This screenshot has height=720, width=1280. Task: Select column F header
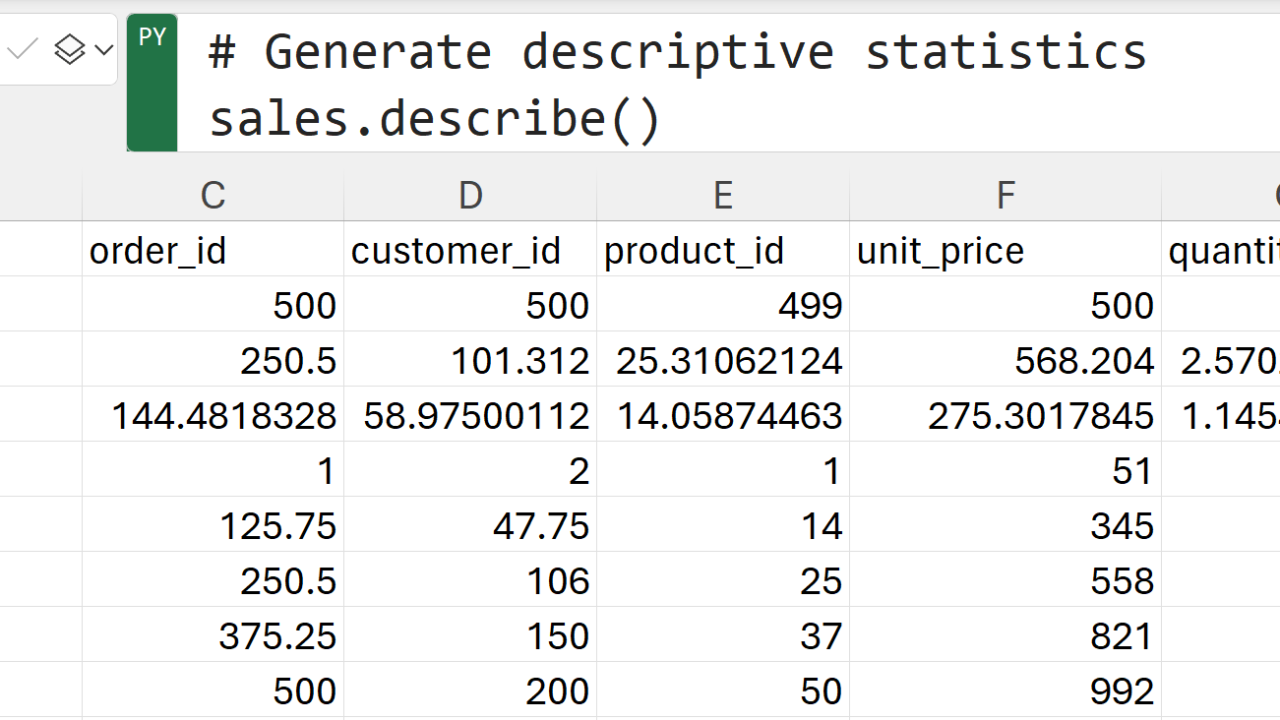[1005, 196]
